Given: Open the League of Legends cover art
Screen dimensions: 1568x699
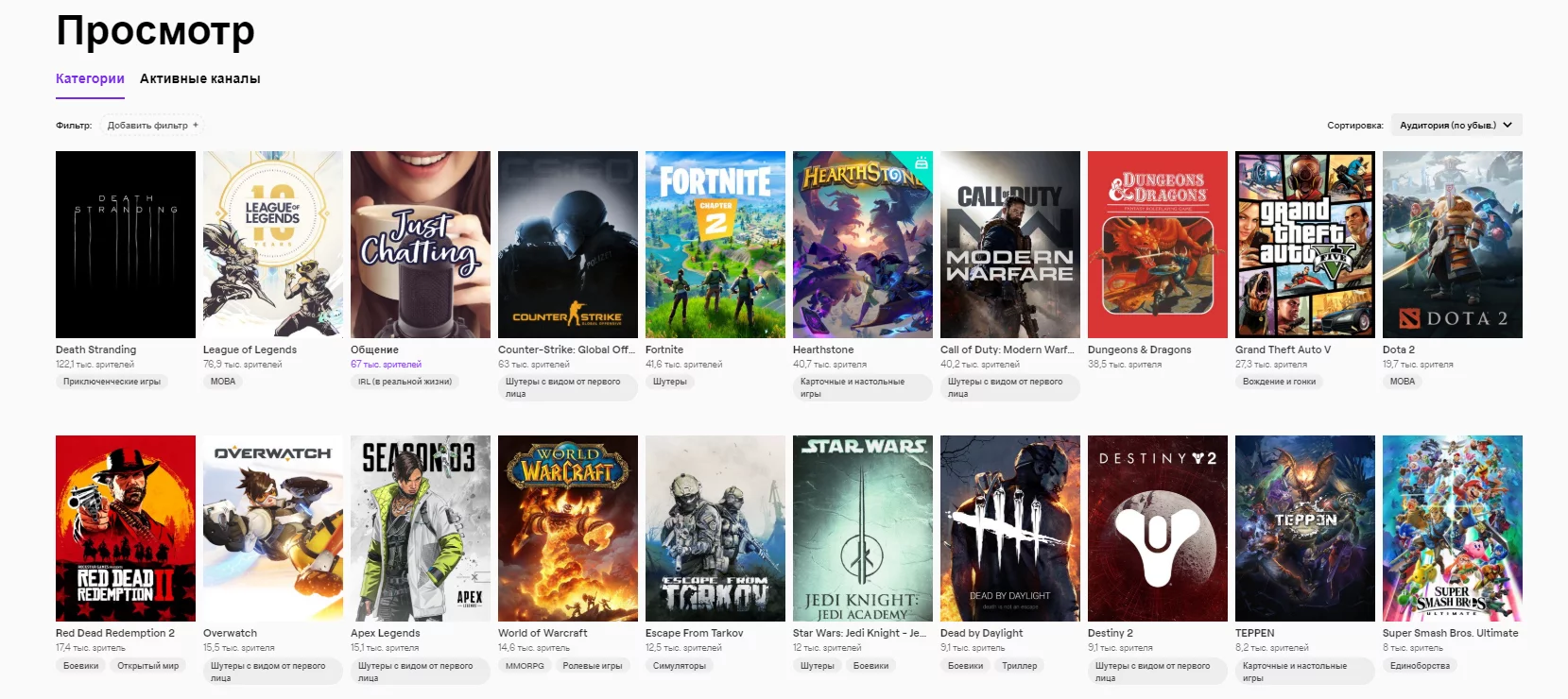Looking at the screenshot, I should 273,245.
